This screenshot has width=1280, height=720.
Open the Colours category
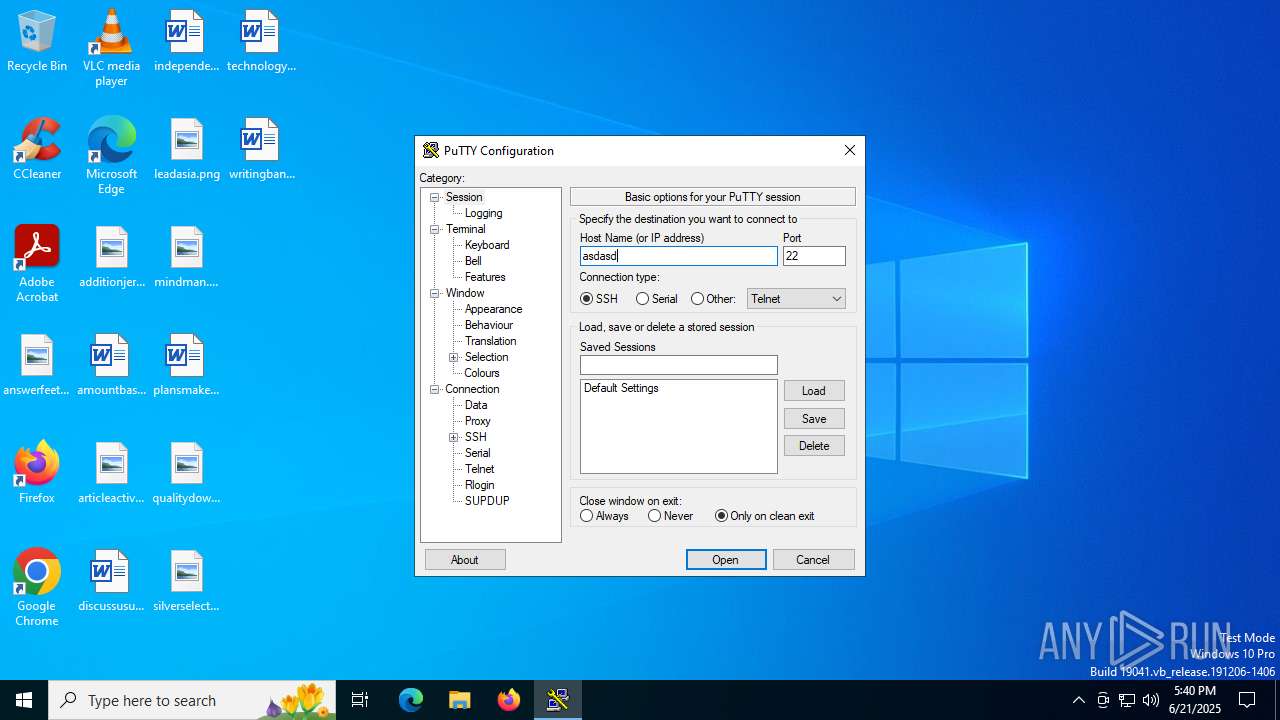482,373
